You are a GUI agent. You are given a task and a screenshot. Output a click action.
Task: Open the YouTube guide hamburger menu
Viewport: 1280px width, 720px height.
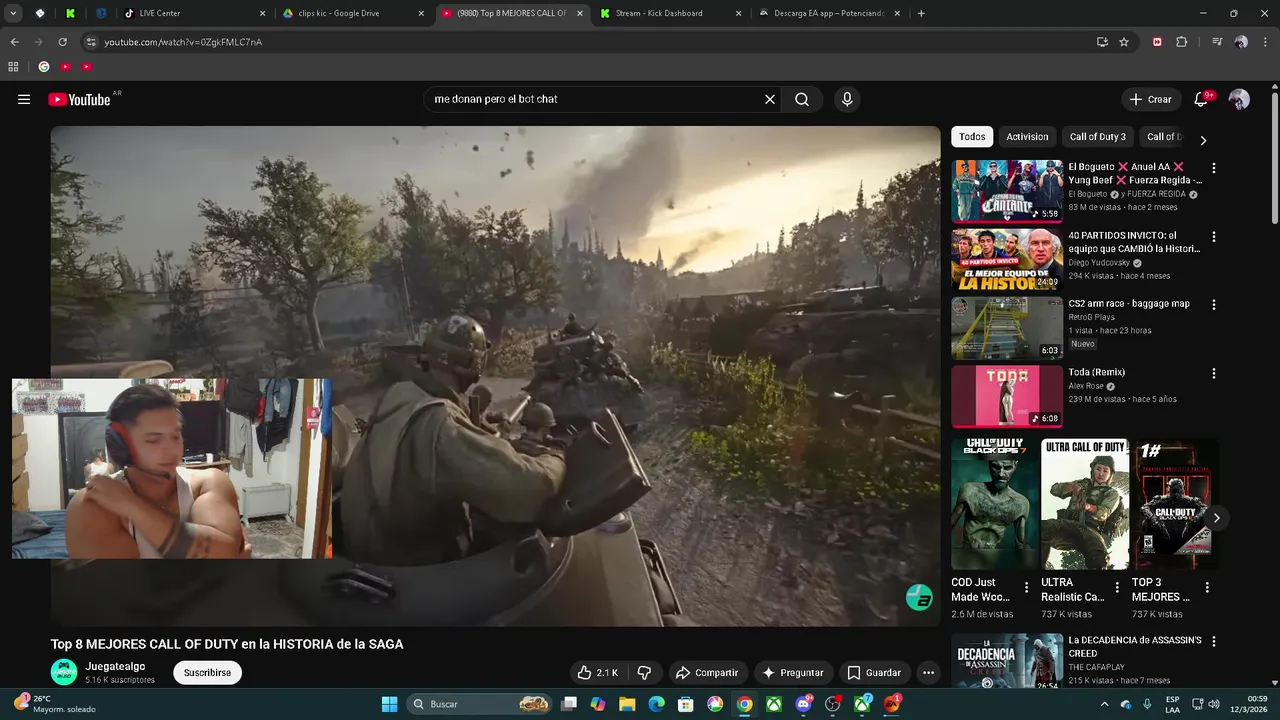click(x=24, y=99)
